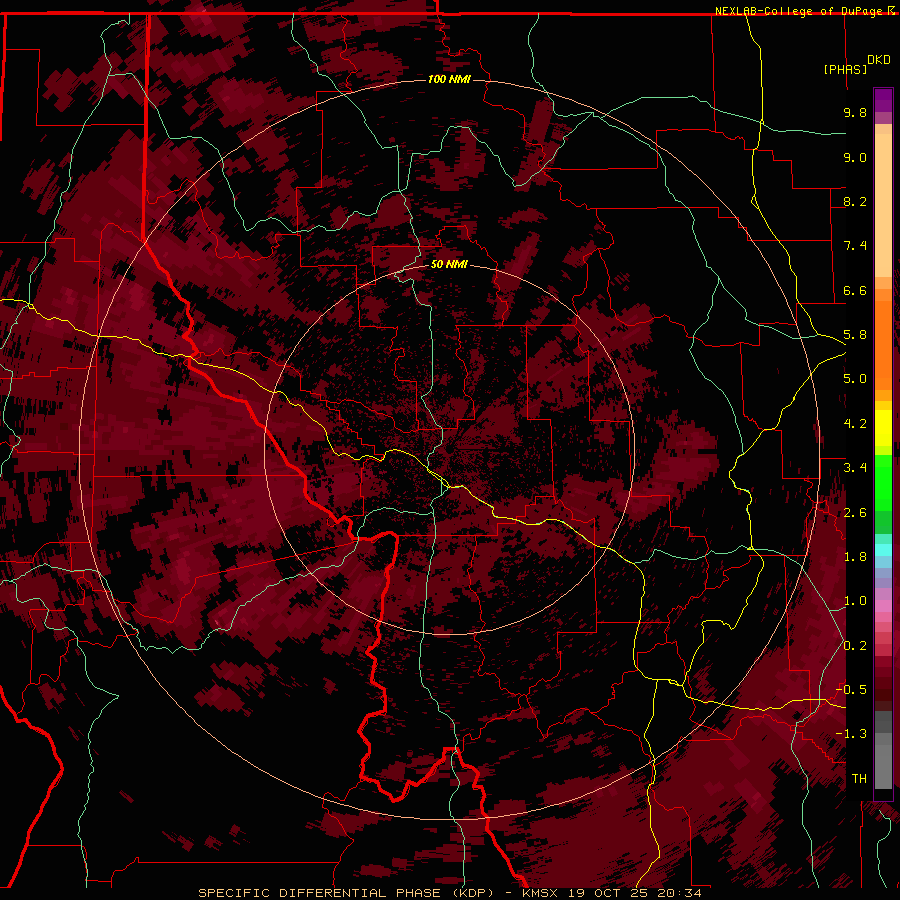The width and height of the screenshot is (900, 900).
Task: Click the KMSX radar station identifier
Action: [541, 893]
